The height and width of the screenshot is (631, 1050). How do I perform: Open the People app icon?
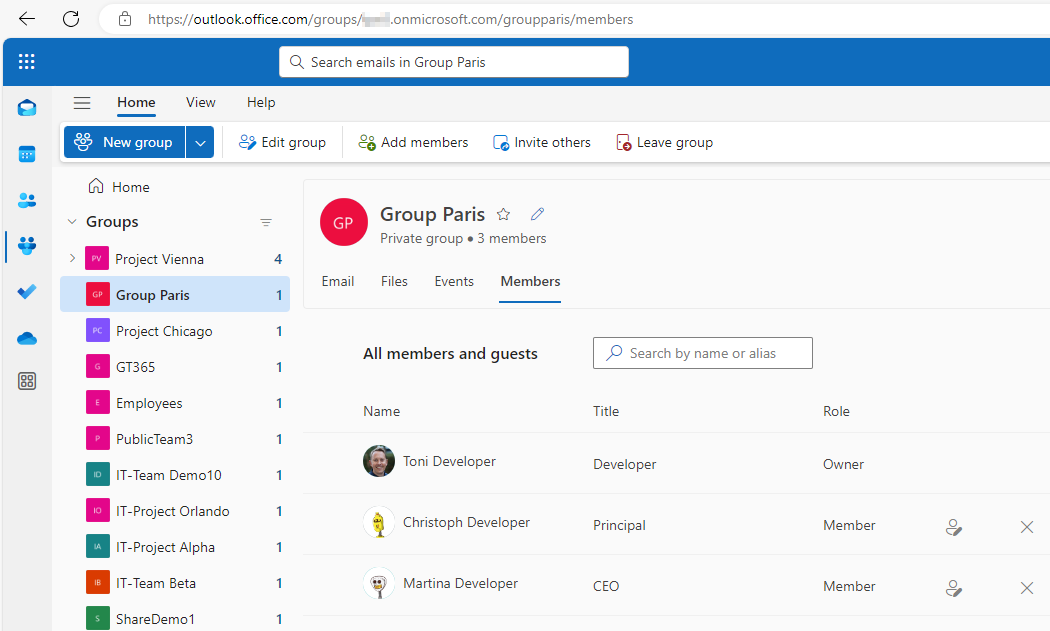tap(27, 200)
